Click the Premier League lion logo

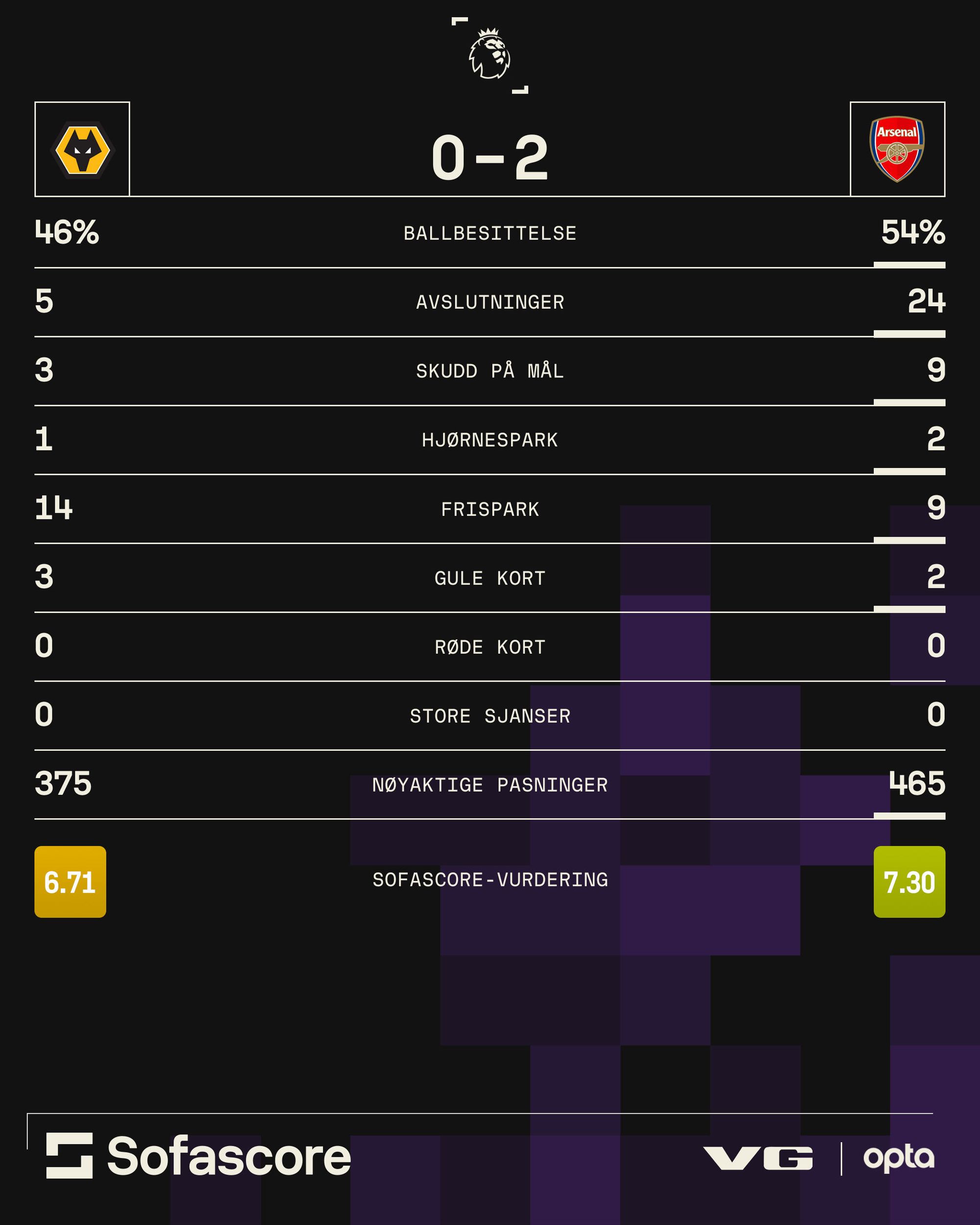[489, 54]
